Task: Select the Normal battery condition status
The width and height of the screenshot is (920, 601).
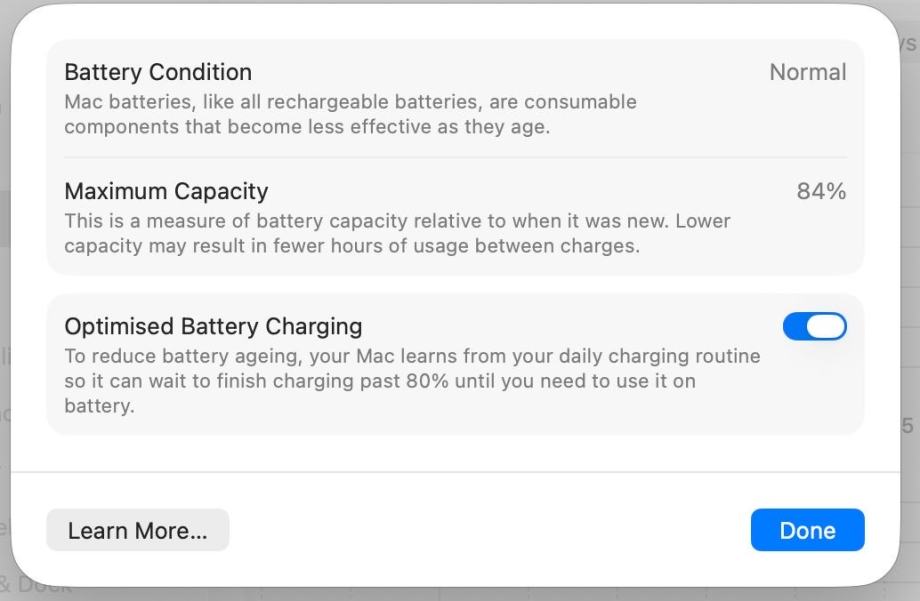Action: (x=807, y=72)
